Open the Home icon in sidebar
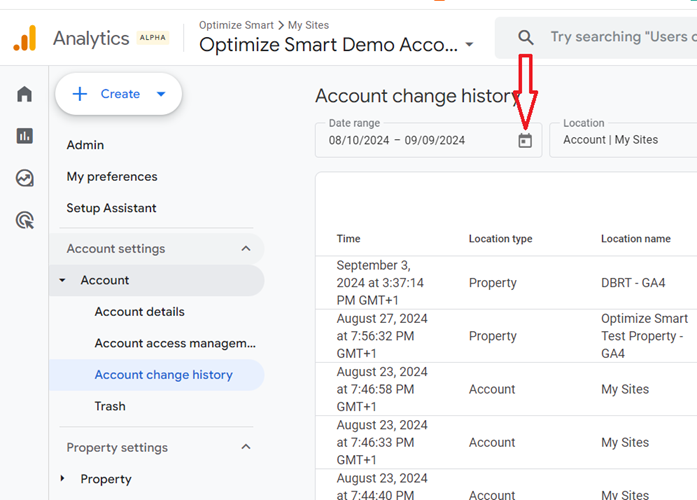 (24, 94)
